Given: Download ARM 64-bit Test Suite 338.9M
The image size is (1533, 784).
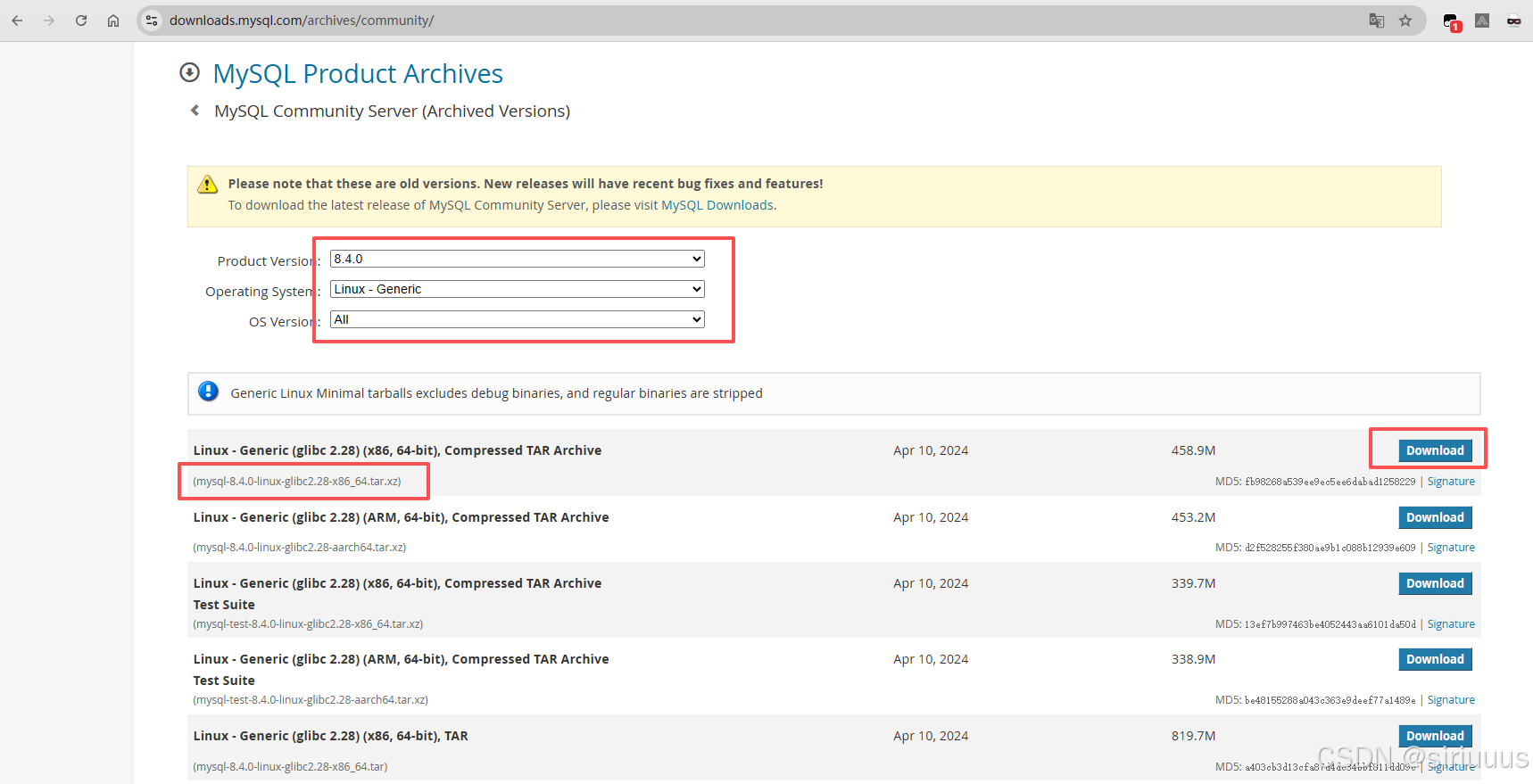Looking at the screenshot, I should pyautogui.click(x=1435, y=659).
